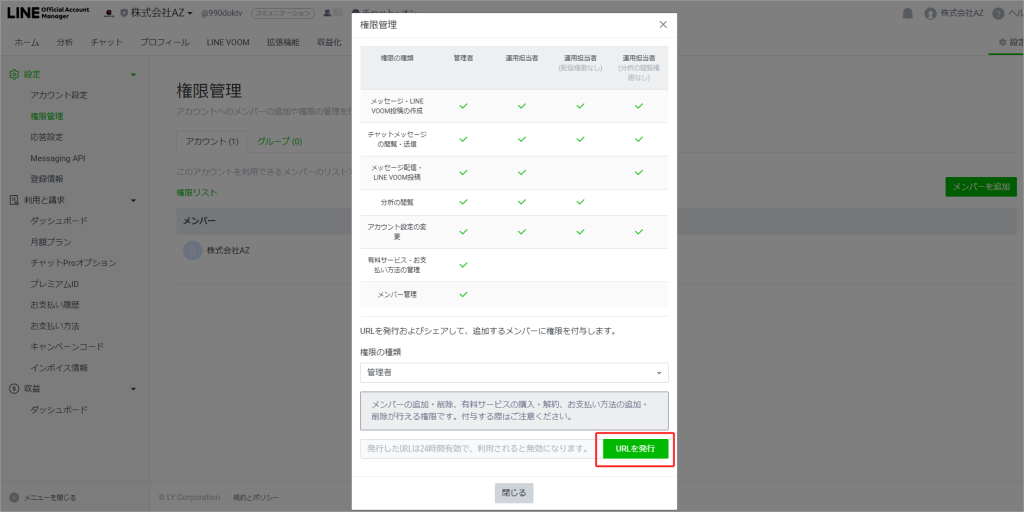This screenshot has width=1024, height=512.
Task: Click the 利用と請求 billing icon in sidebar
Action: click(14, 200)
